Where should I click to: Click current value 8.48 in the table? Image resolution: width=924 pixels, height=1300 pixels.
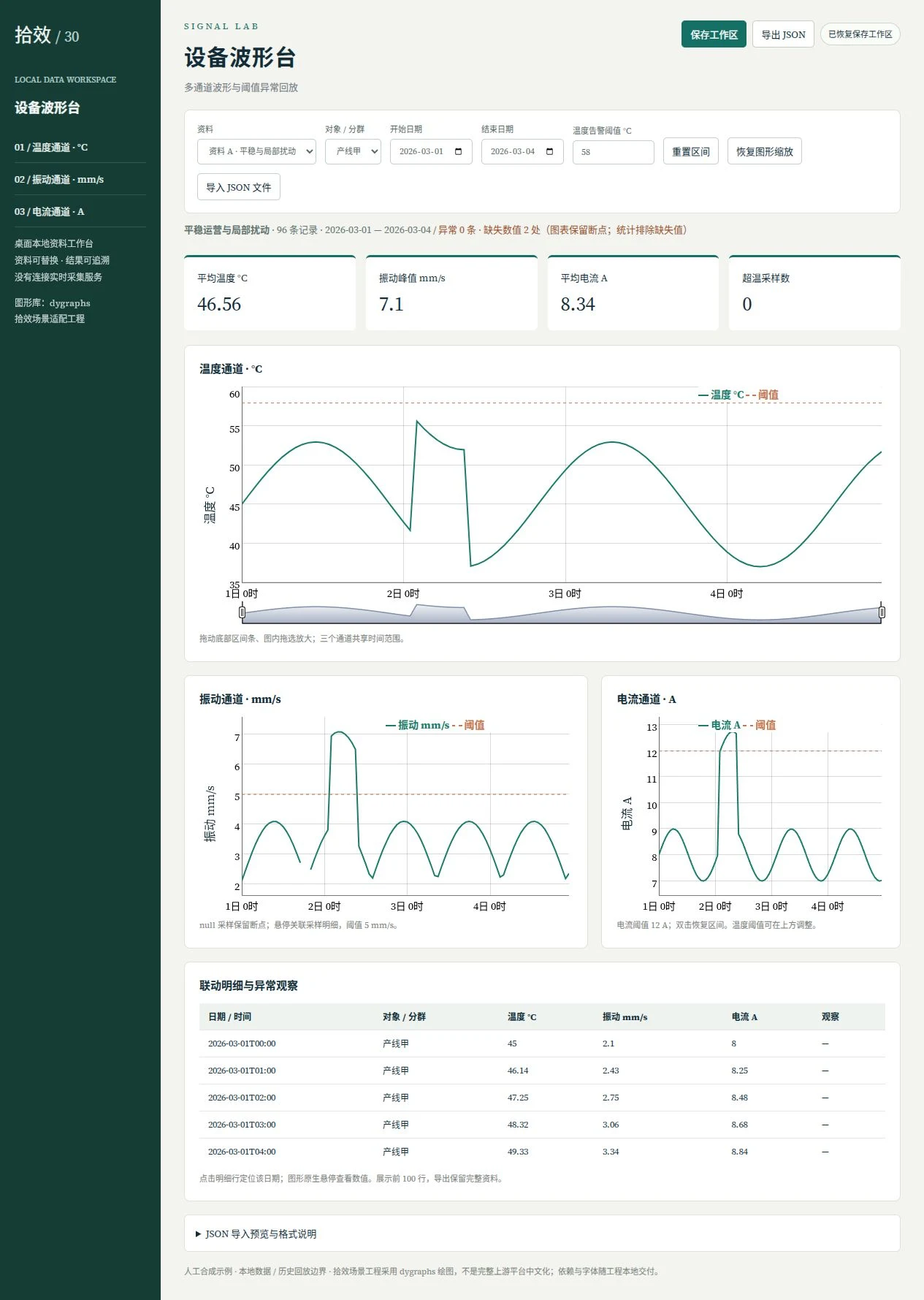(740, 1098)
